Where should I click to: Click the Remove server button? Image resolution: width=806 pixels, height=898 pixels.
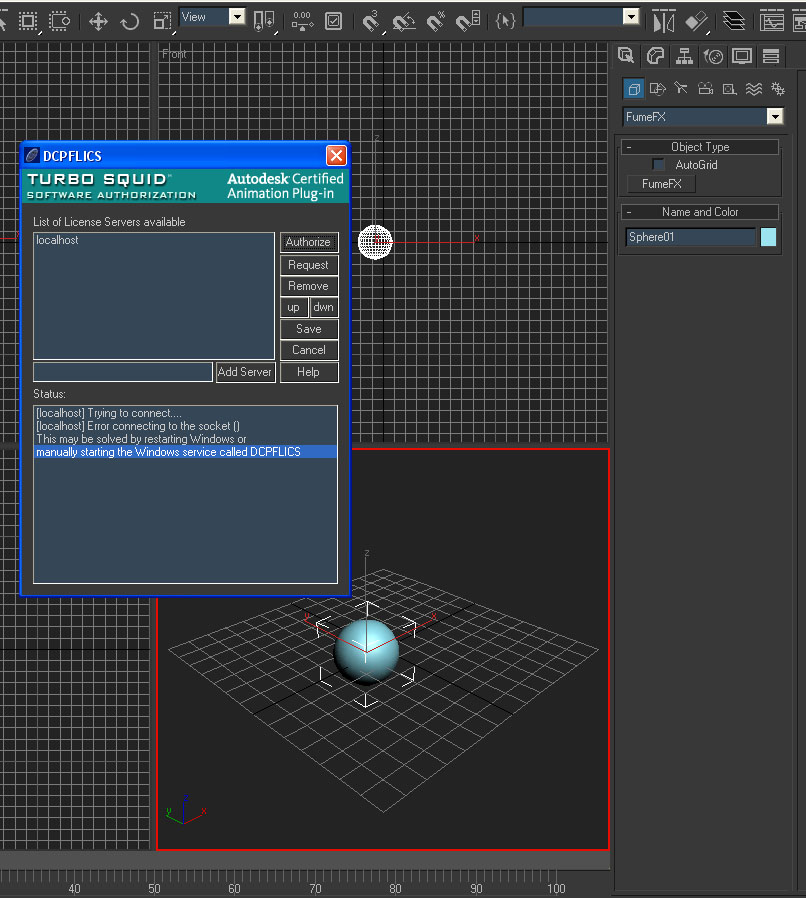(x=309, y=286)
